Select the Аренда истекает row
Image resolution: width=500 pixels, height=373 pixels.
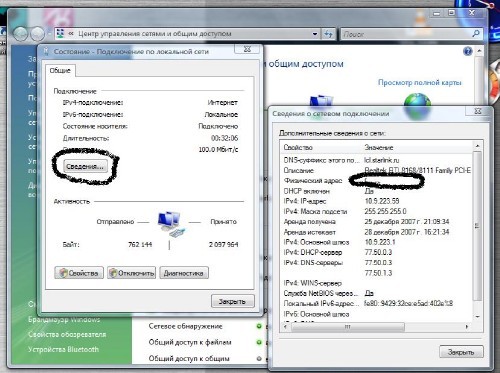click(377, 232)
